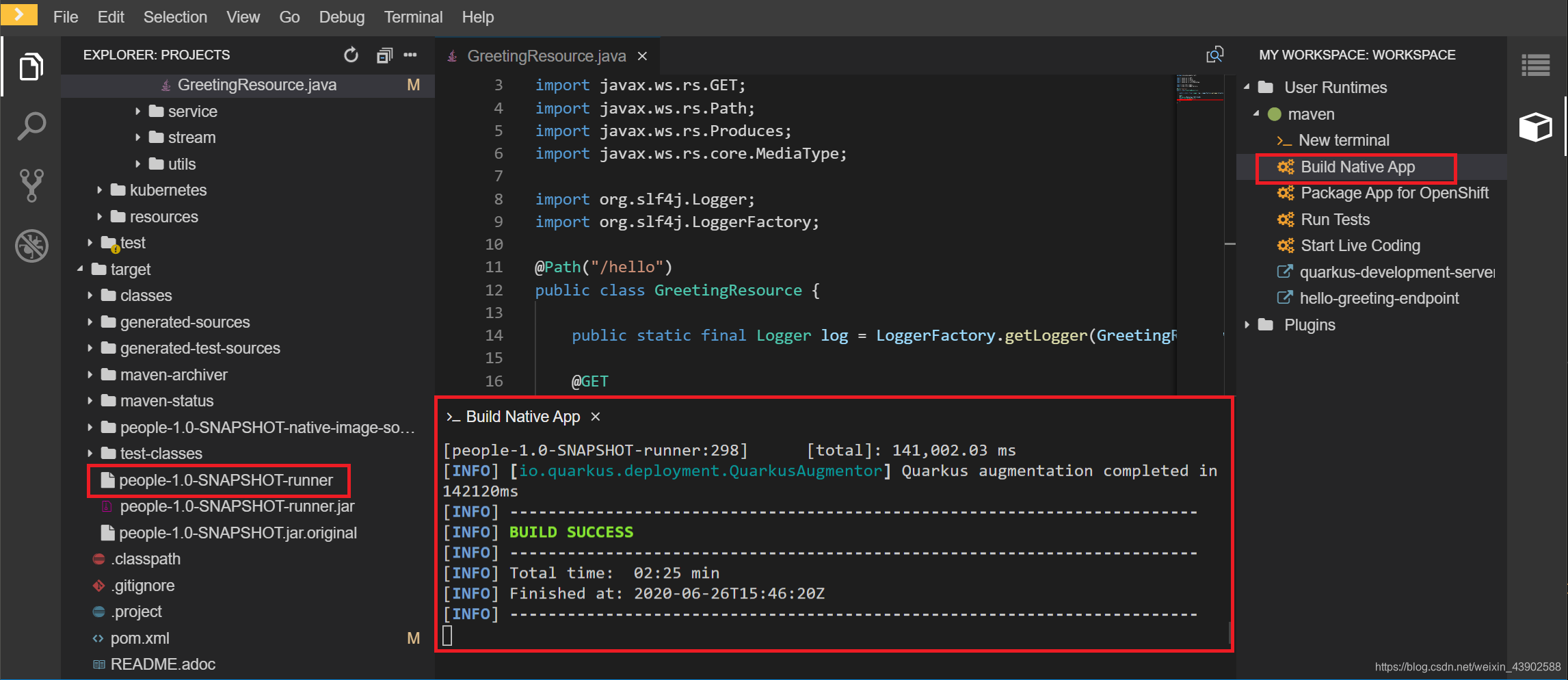Open the Source Control git icon
Viewport: 1568px width, 680px height.
(x=31, y=185)
